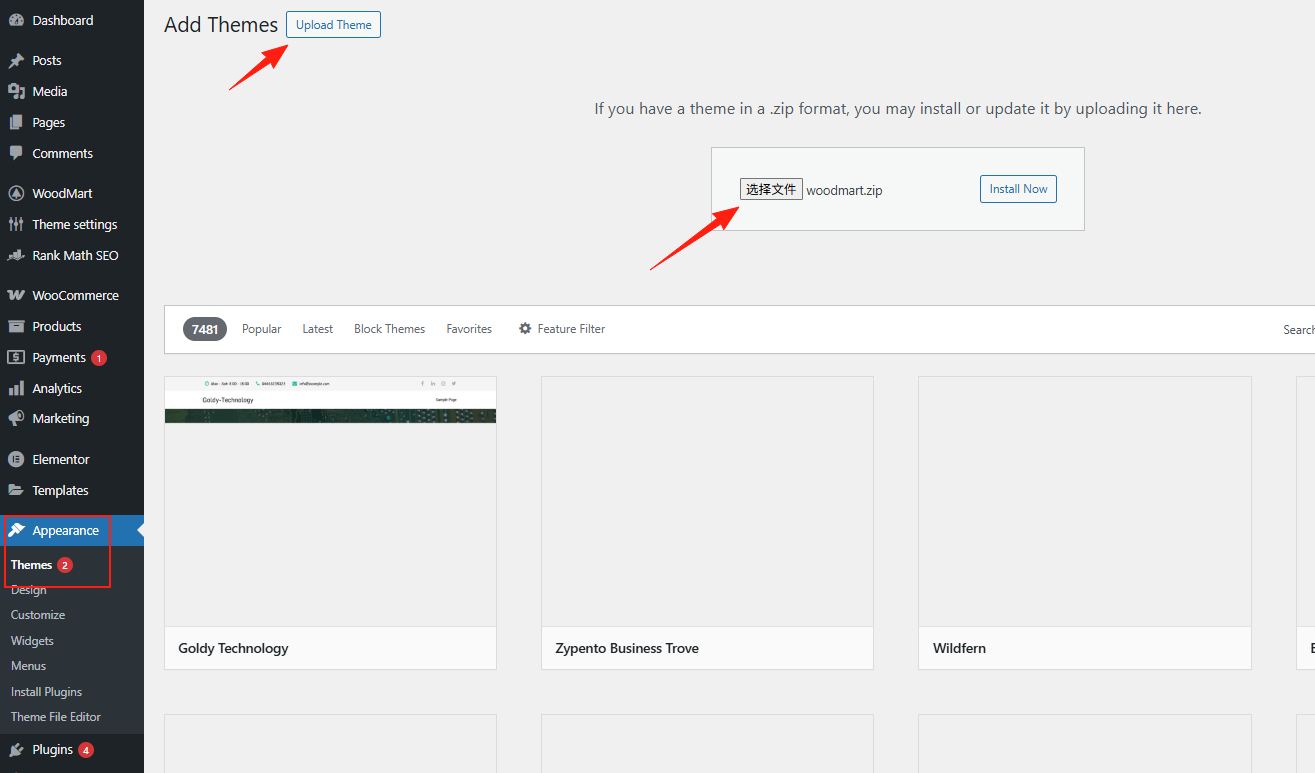
Task: Click the Comments speech bubble icon
Action: [16, 153]
